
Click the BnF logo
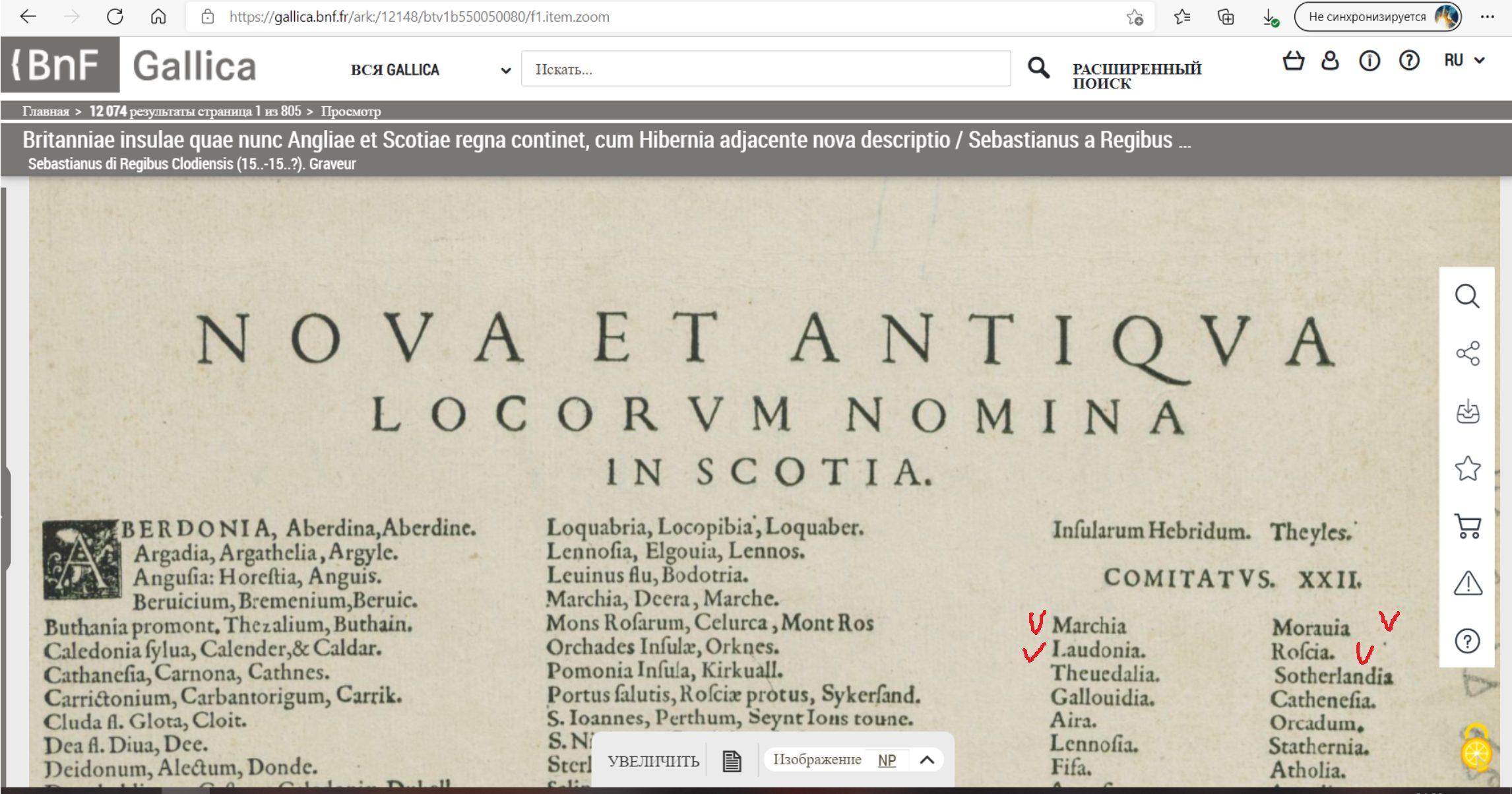point(59,65)
